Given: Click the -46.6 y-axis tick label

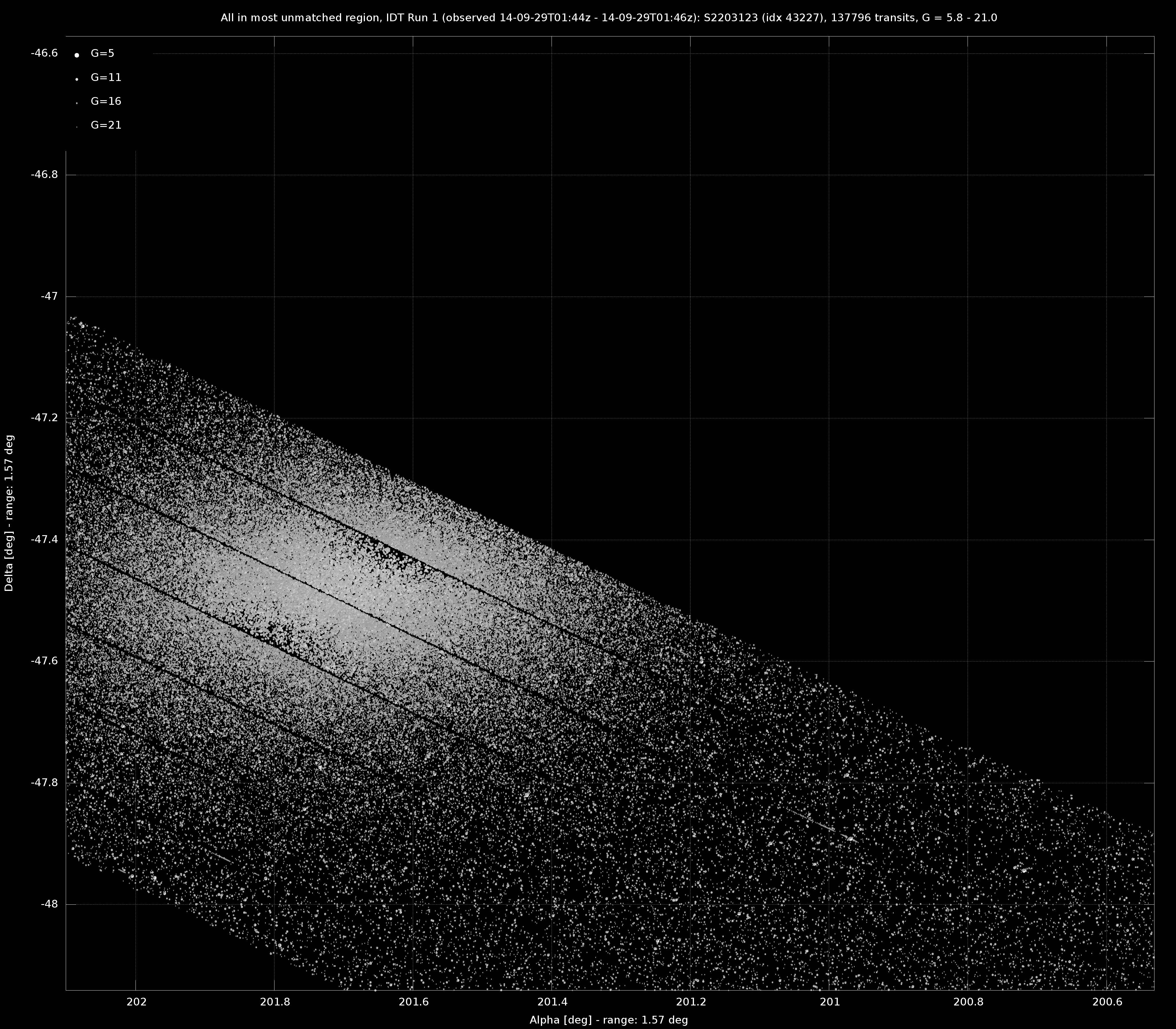Looking at the screenshot, I should click(44, 53).
